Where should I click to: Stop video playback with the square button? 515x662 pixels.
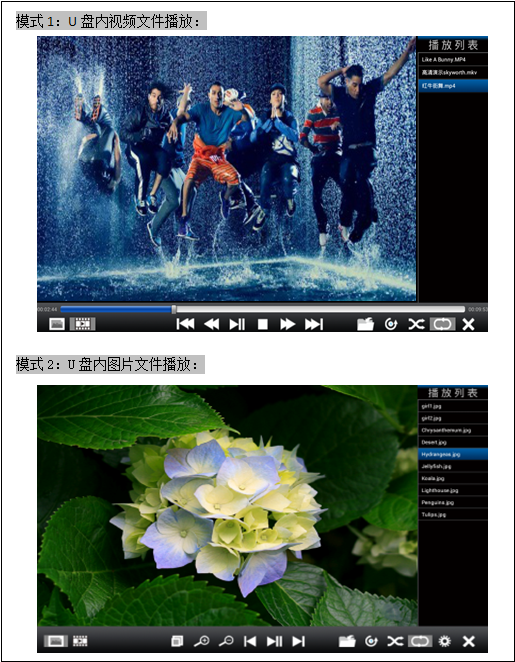point(263,324)
